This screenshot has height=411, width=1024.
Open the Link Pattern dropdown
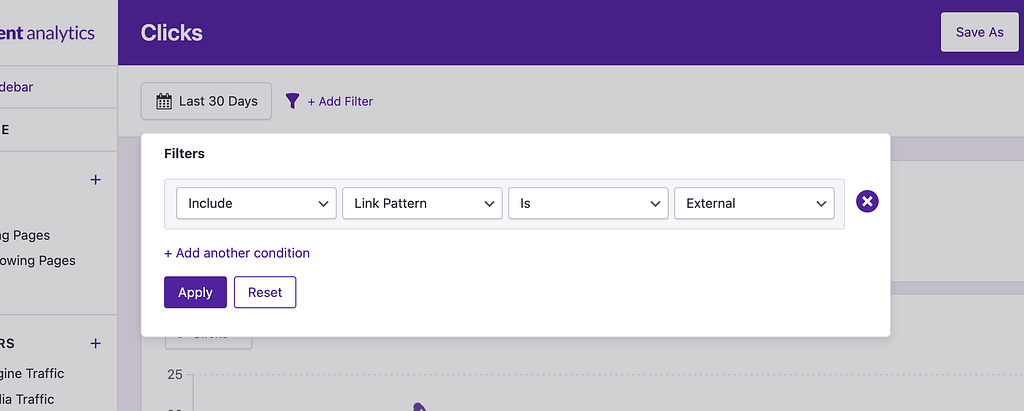pos(422,203)
